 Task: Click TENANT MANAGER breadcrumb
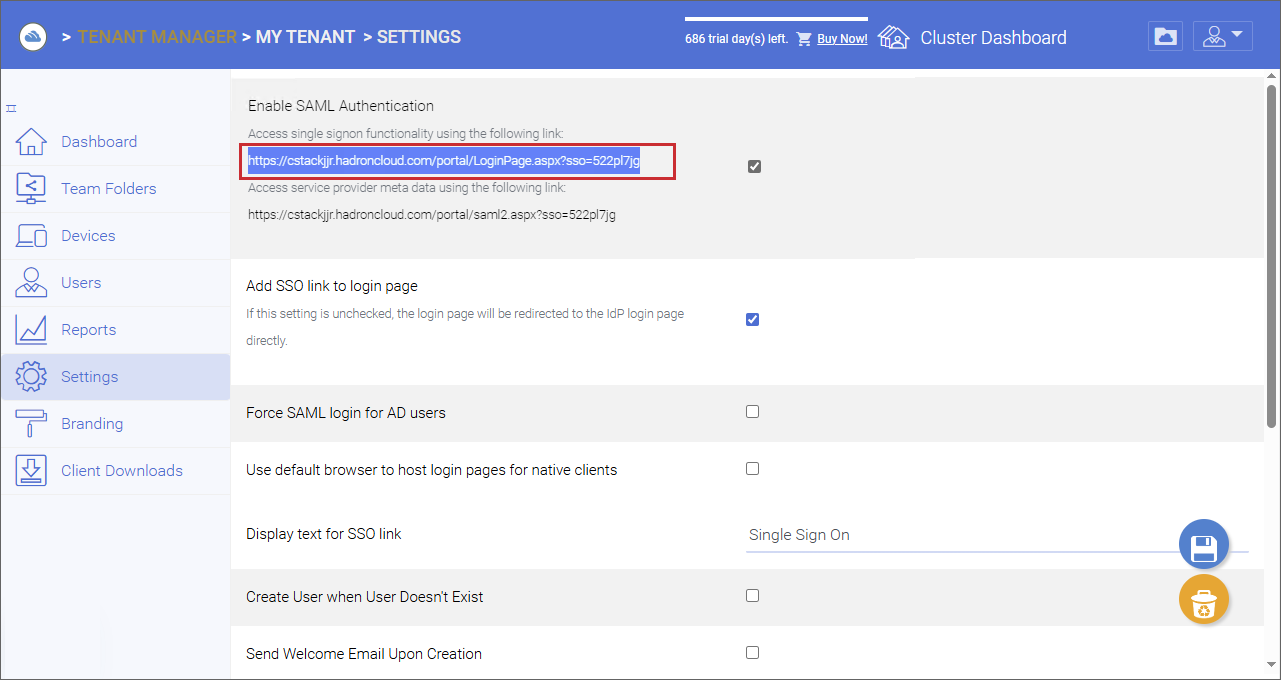coord(157,37)
